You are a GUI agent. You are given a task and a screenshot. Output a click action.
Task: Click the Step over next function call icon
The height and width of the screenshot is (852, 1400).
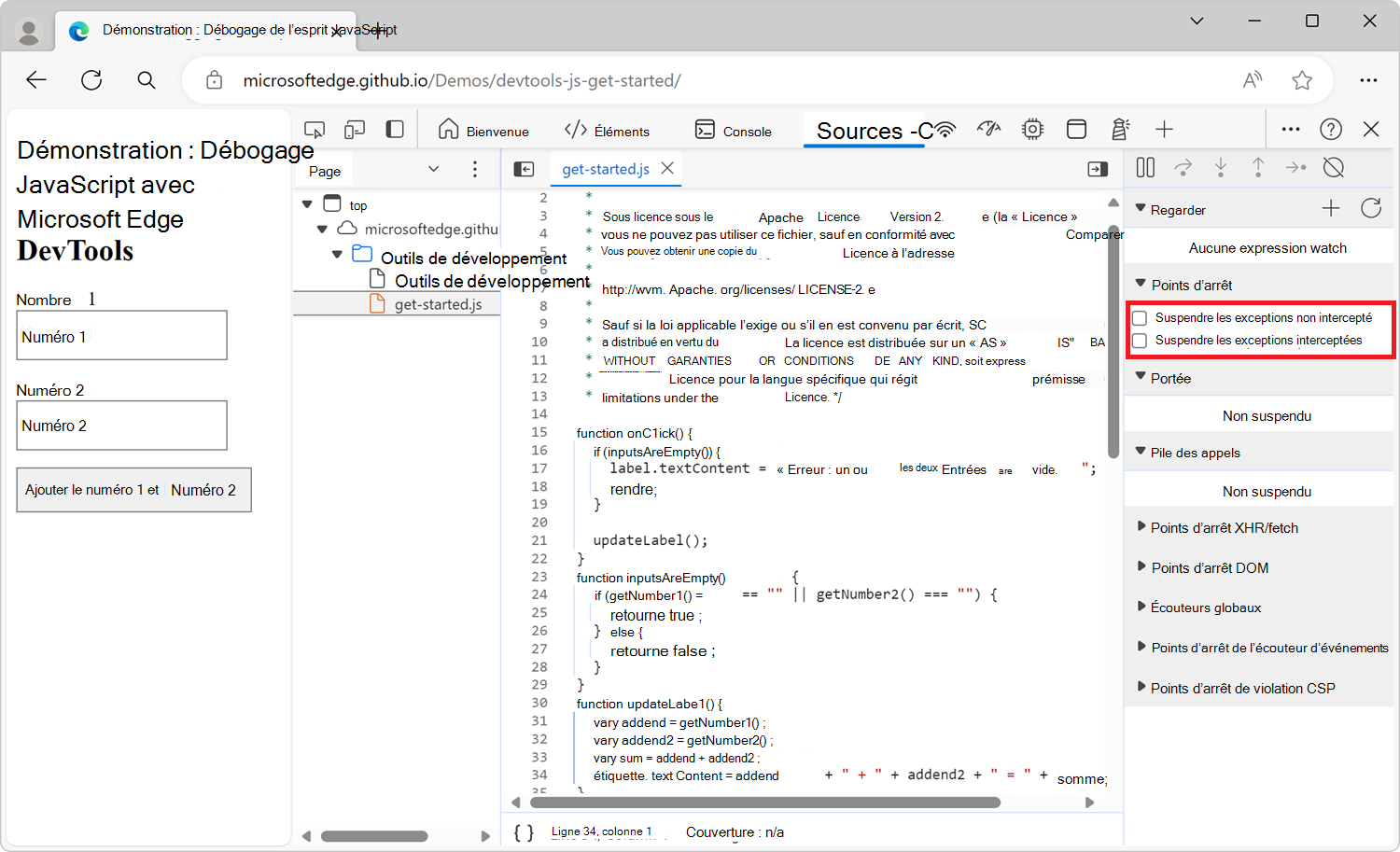click(x=1183, y=167)
